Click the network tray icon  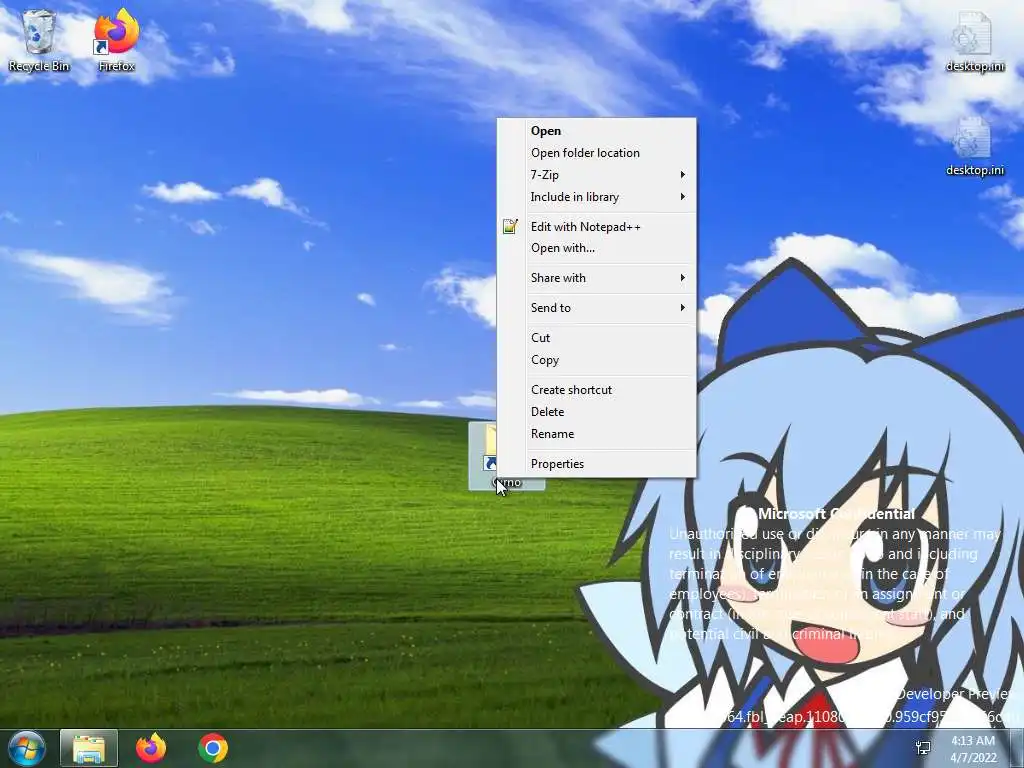tap(923, 748)
